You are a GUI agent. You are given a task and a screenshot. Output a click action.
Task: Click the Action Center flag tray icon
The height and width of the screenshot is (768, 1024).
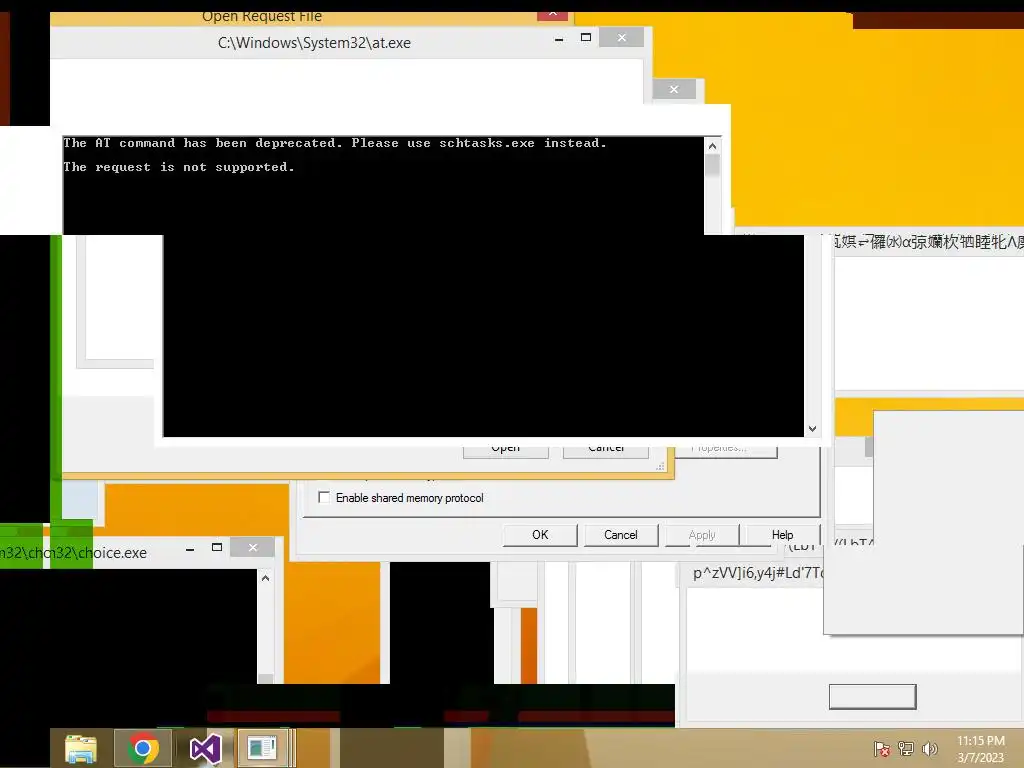[882, 748]
